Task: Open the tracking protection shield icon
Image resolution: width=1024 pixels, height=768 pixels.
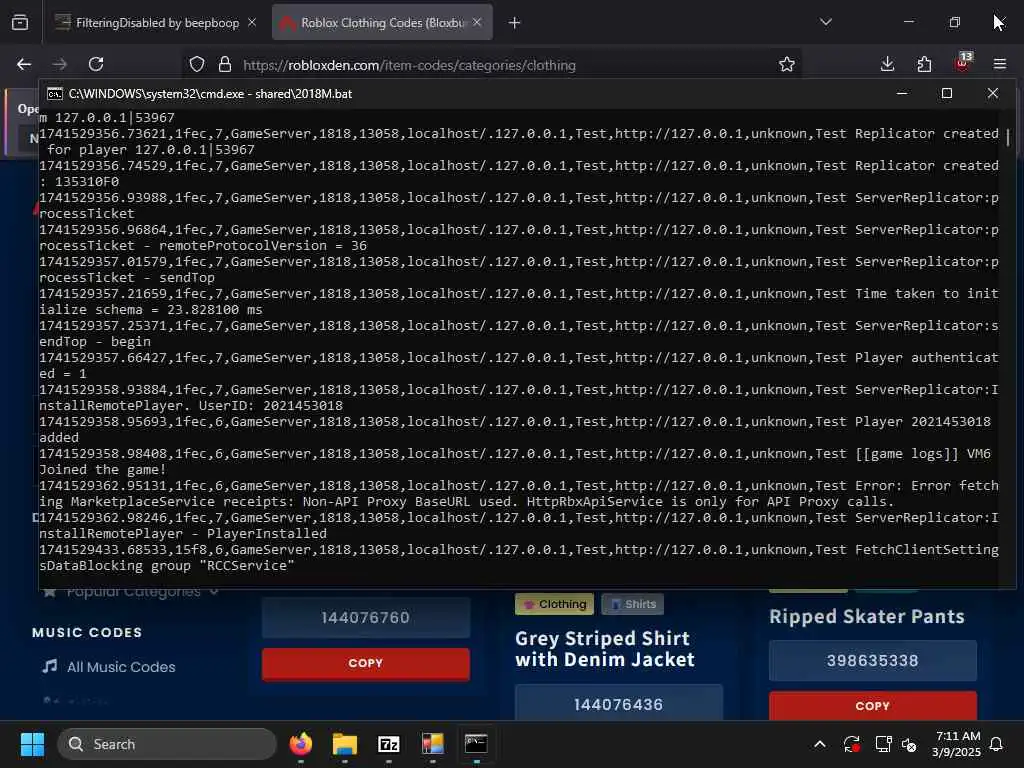Action: click(x=197, y=64)
